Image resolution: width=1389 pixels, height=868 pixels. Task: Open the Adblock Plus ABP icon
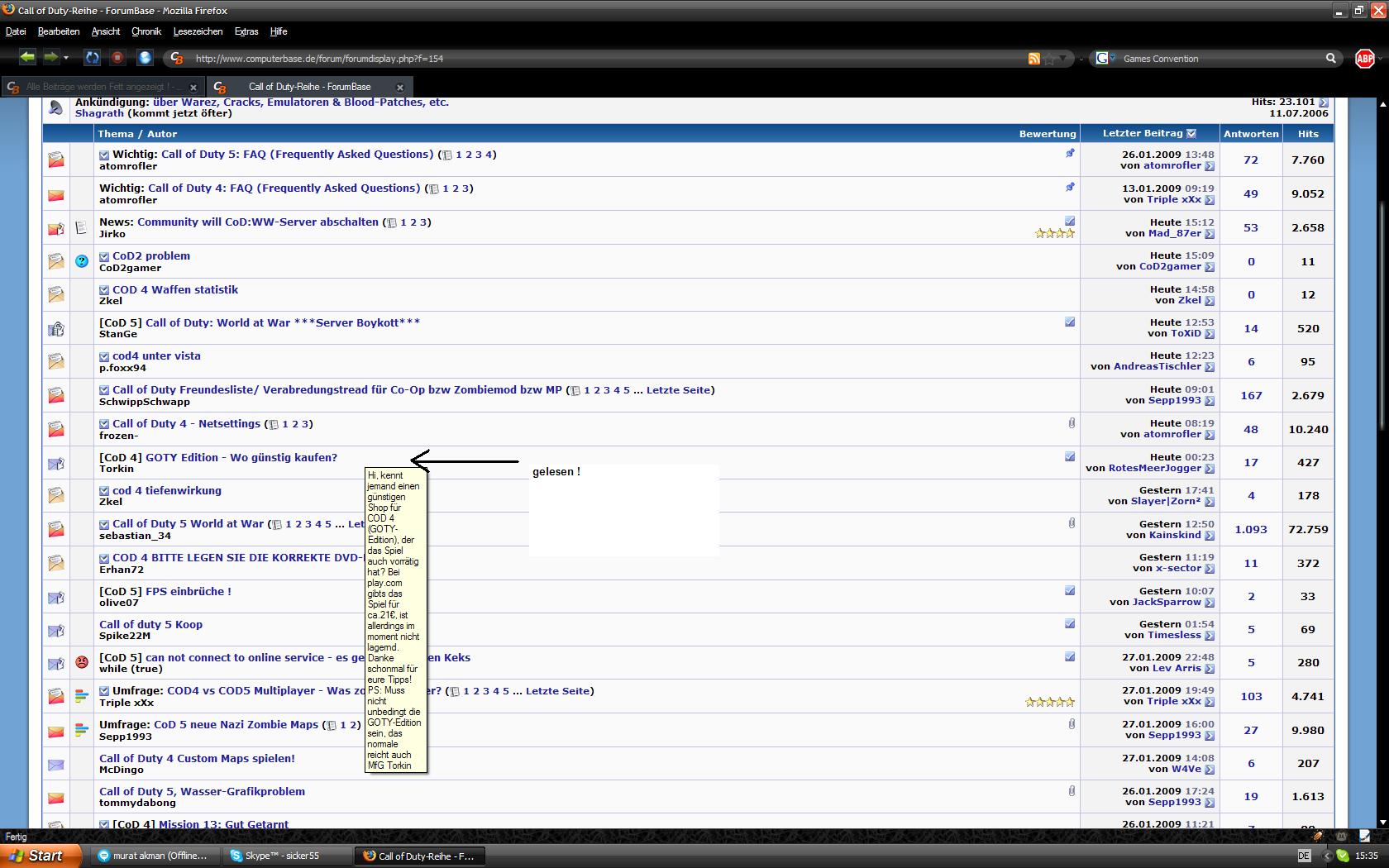1364,58
